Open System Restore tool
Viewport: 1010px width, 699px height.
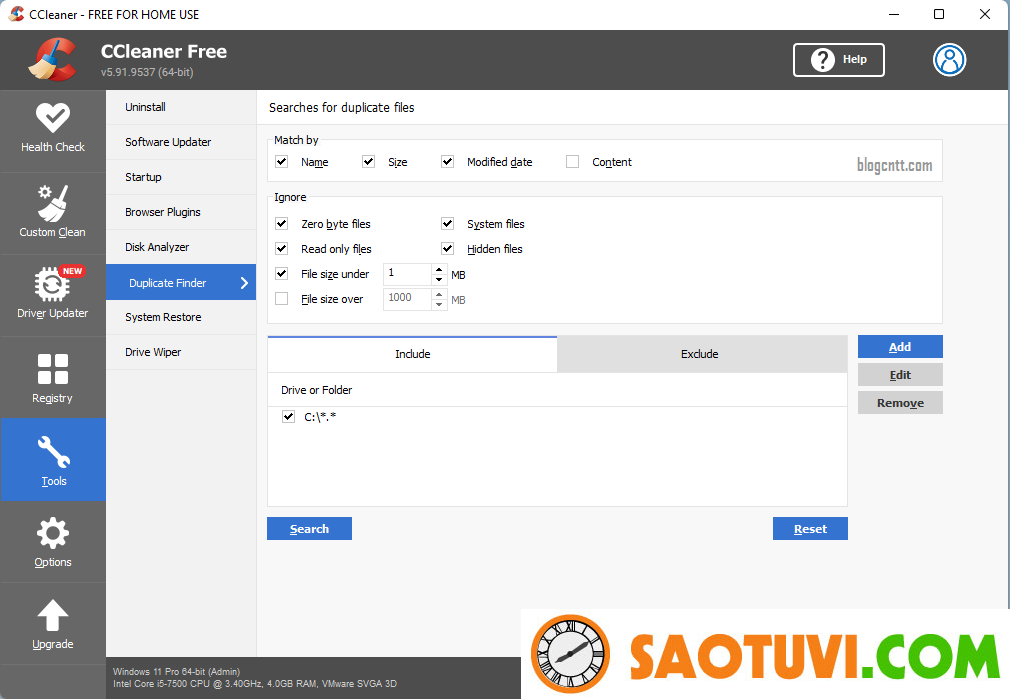coord(181,317)
